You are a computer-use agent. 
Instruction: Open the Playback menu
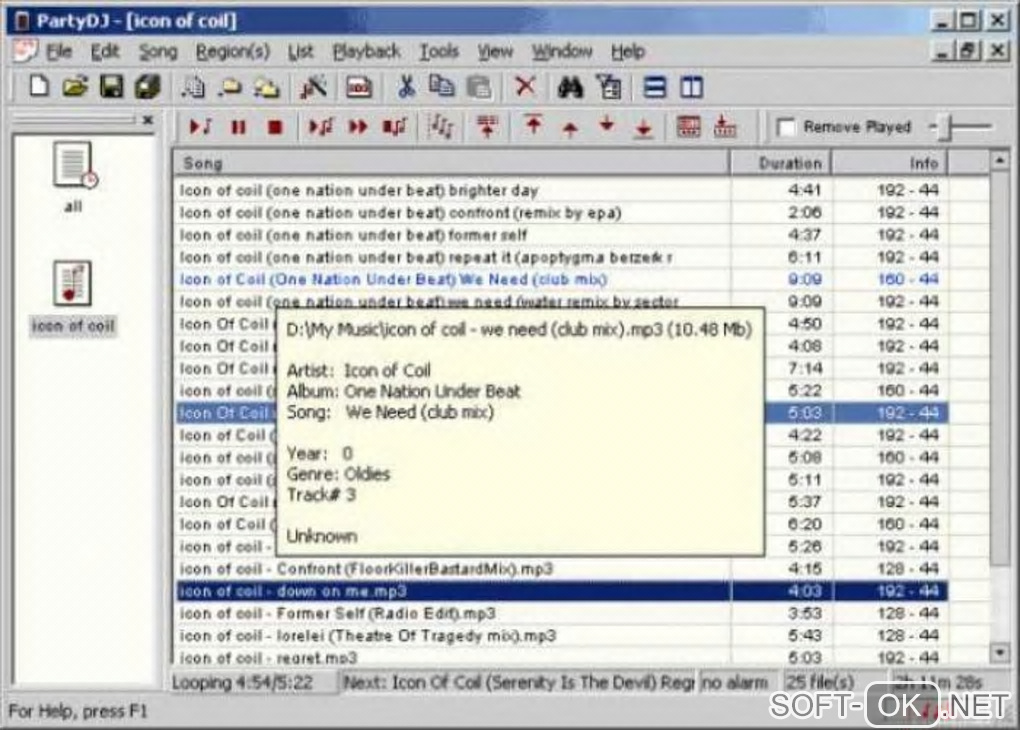366,51
